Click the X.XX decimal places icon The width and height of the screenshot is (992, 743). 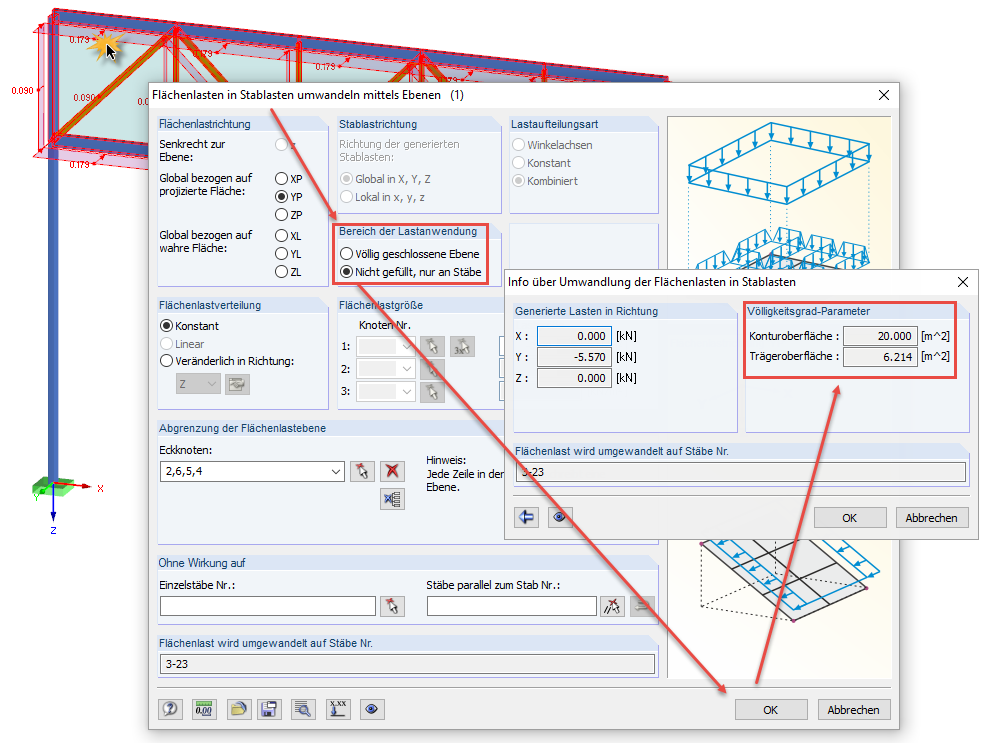click(x=337, y=709)
